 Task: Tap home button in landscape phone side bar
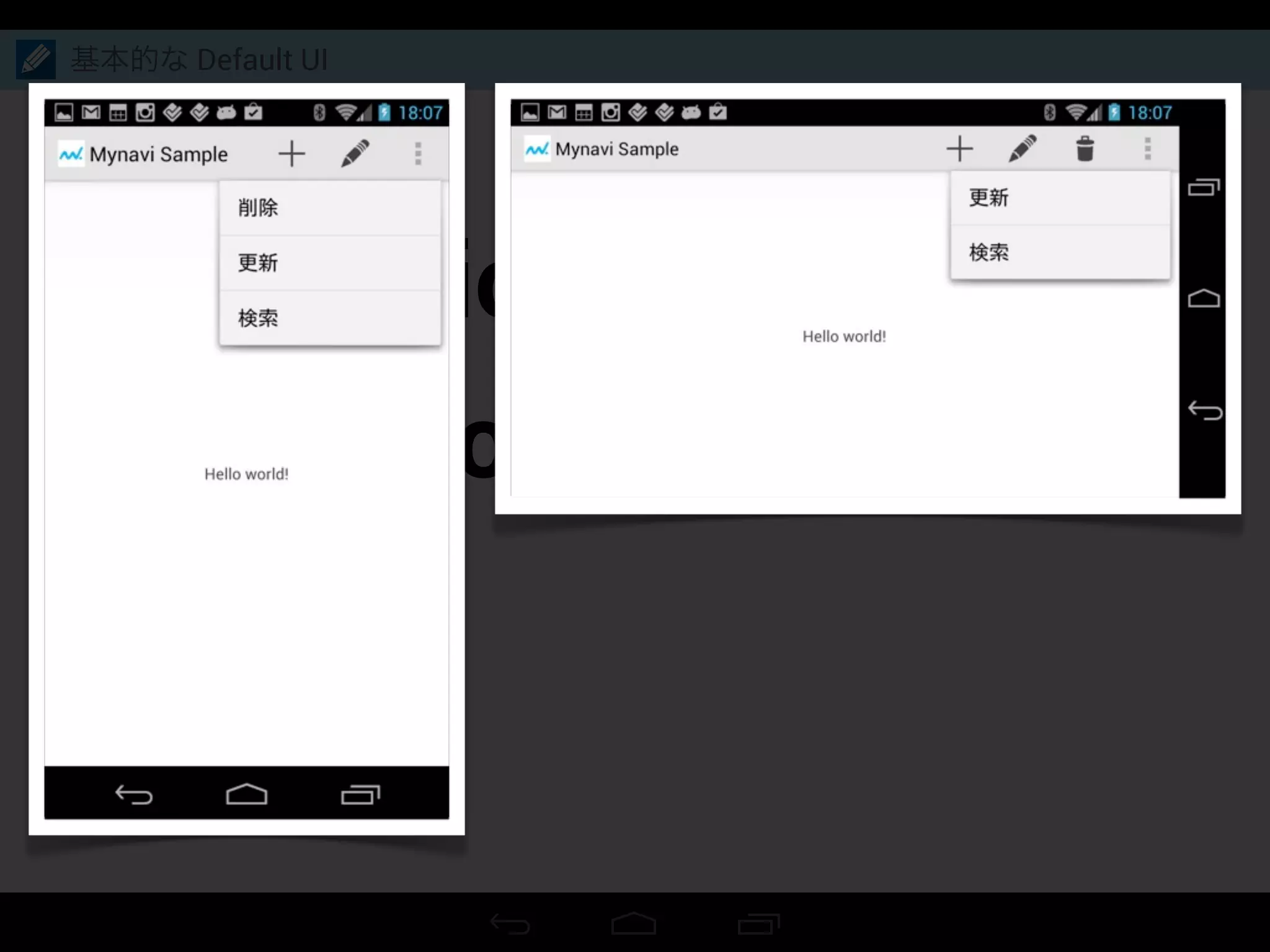click(x=1204, y=298)
